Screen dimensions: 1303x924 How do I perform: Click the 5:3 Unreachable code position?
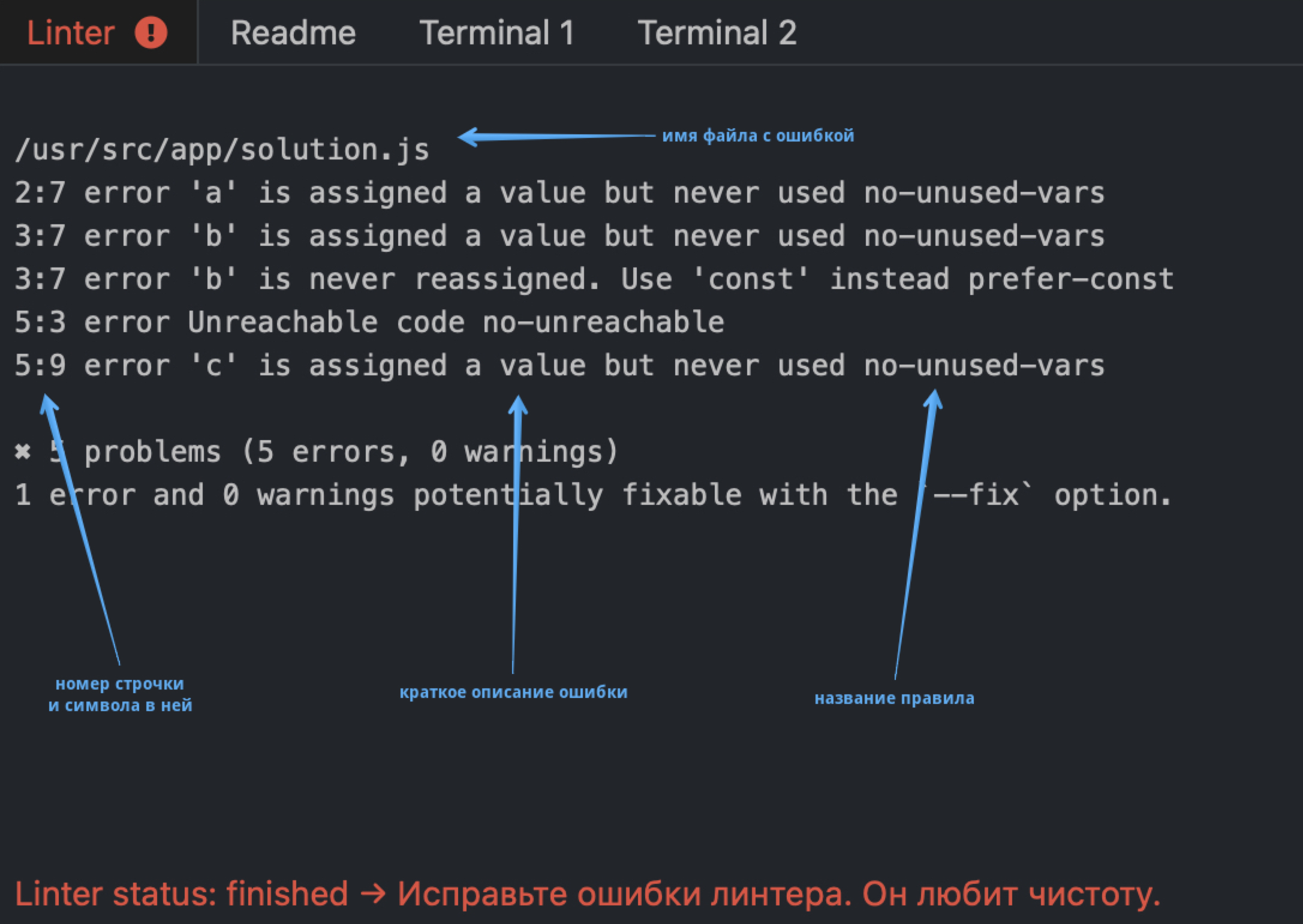point(40,323)
